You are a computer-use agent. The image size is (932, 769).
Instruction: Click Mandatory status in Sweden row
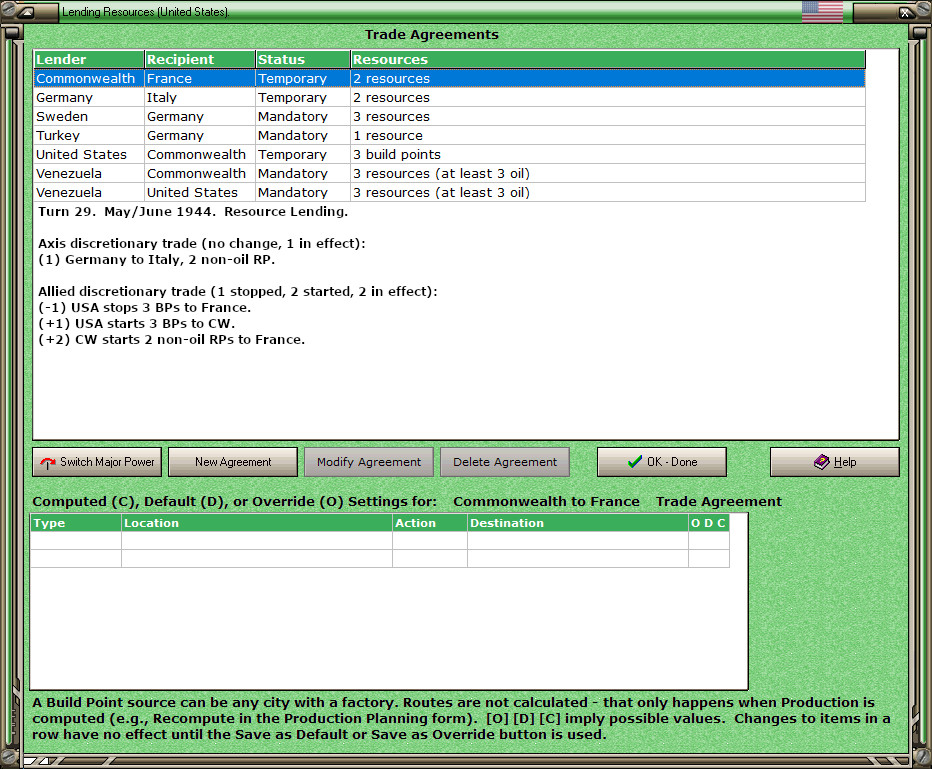click(x=303, y=116)
